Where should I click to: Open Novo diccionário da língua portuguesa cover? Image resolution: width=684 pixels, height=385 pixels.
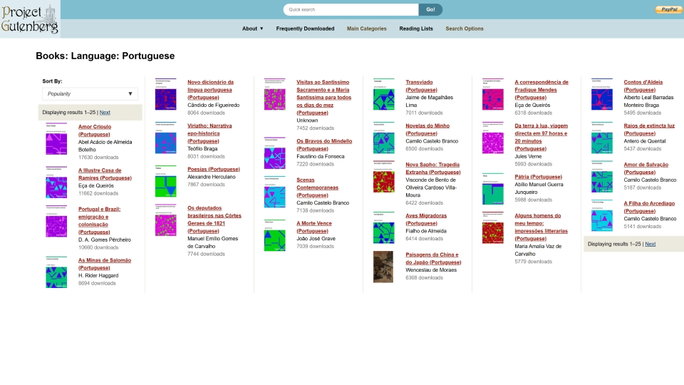pyautogui.click(x=165, y=95)
